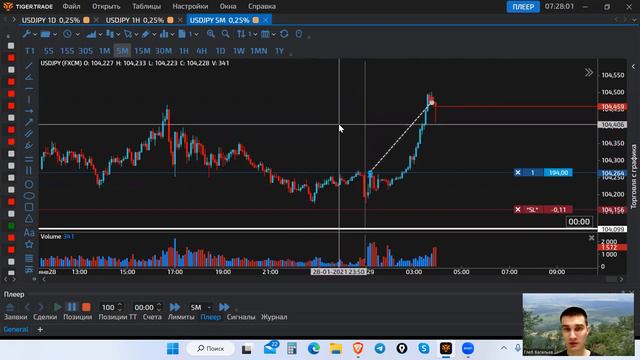The image size is (640, 360).
Task: Cancel the position order with X
Action: (x=518, y=173)
